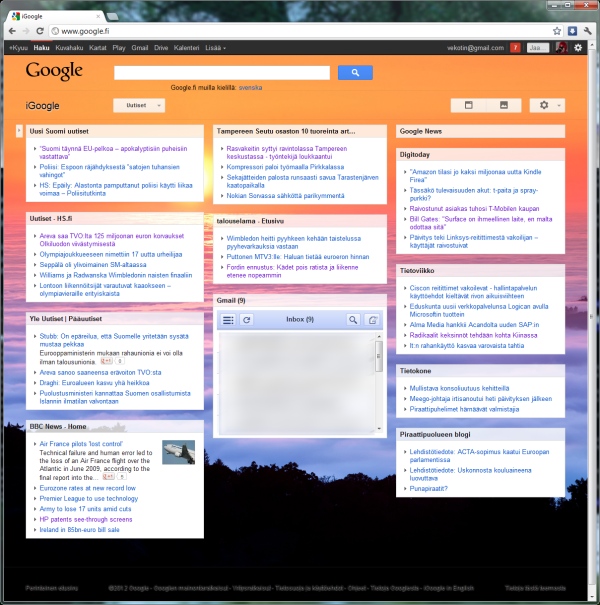Click the Google bar settings gear
This screenshot has height=605, width=600.
click(x=578, y=48)
